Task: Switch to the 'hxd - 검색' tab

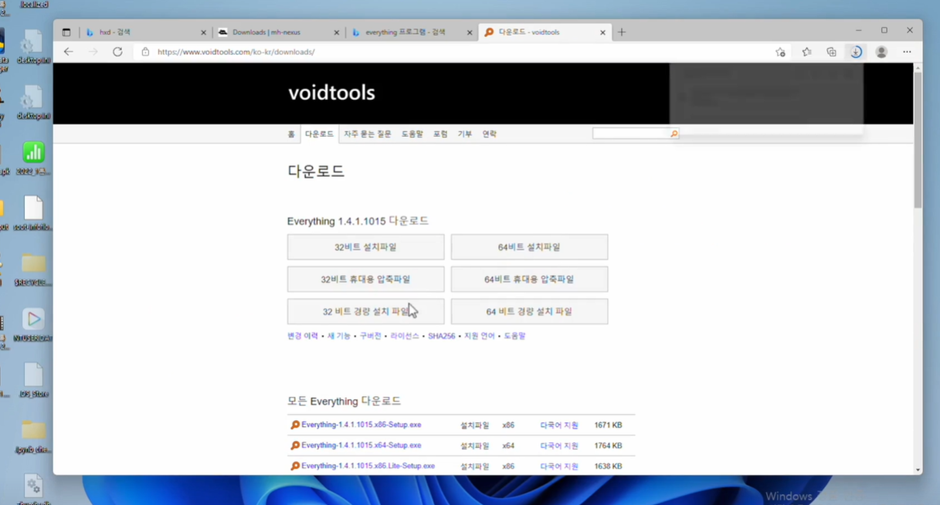Action: (x=144, y=32)
